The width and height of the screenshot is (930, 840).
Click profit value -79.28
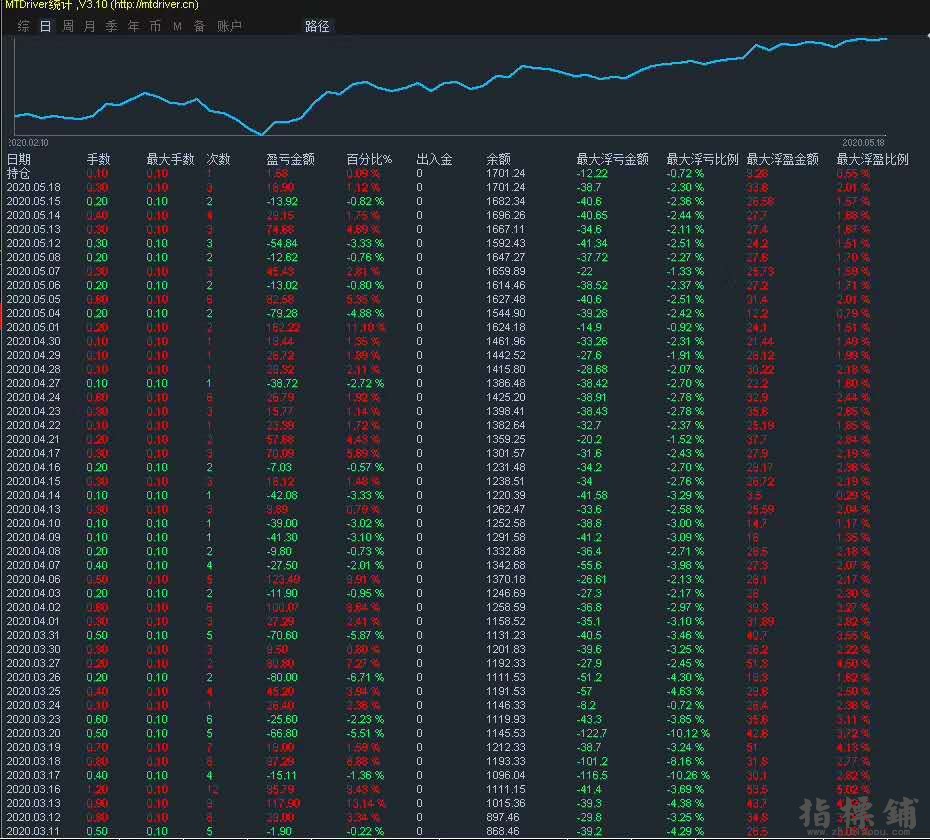pyautogui.click(x=282, y=313)
